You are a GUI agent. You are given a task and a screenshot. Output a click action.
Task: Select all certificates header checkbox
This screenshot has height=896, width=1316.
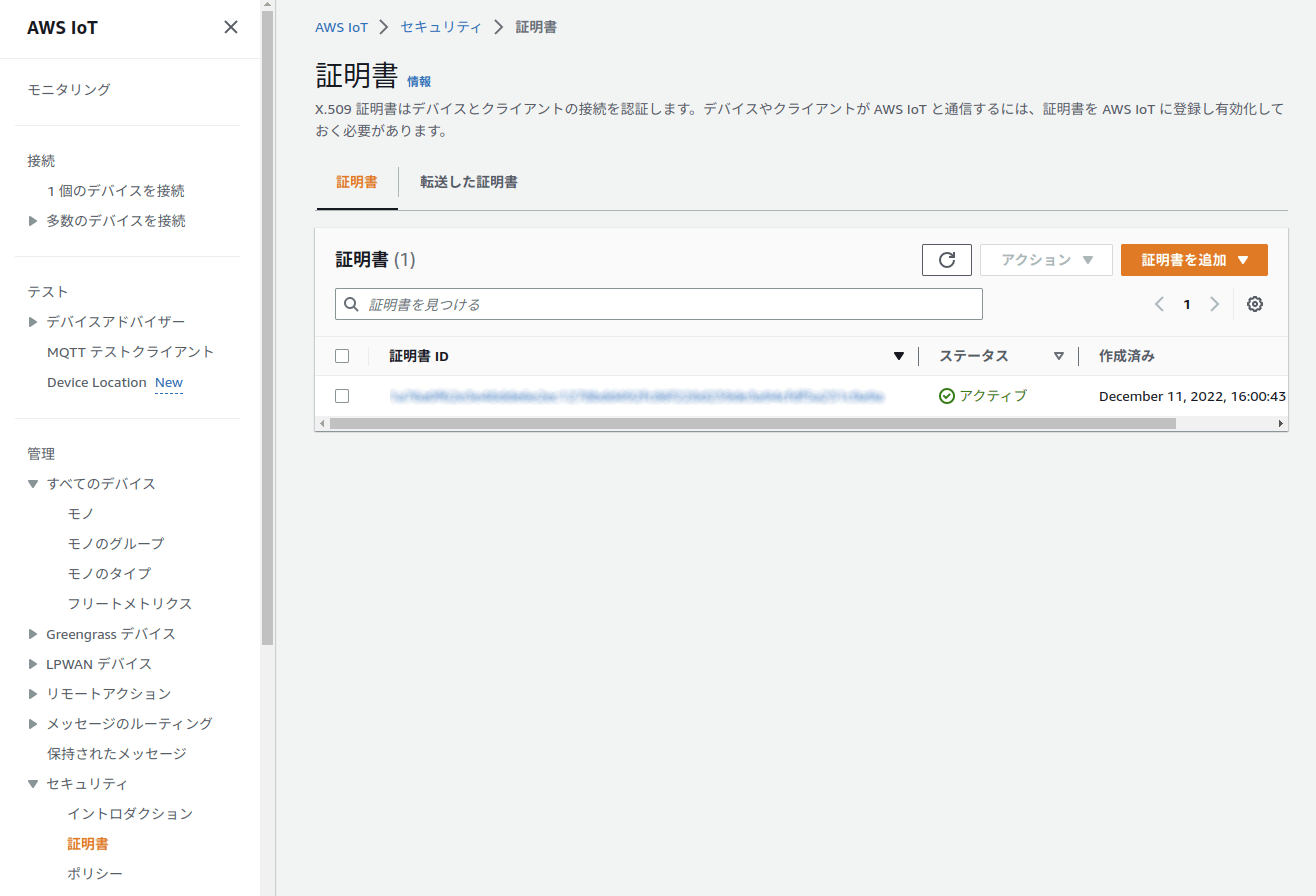[342, 356]
